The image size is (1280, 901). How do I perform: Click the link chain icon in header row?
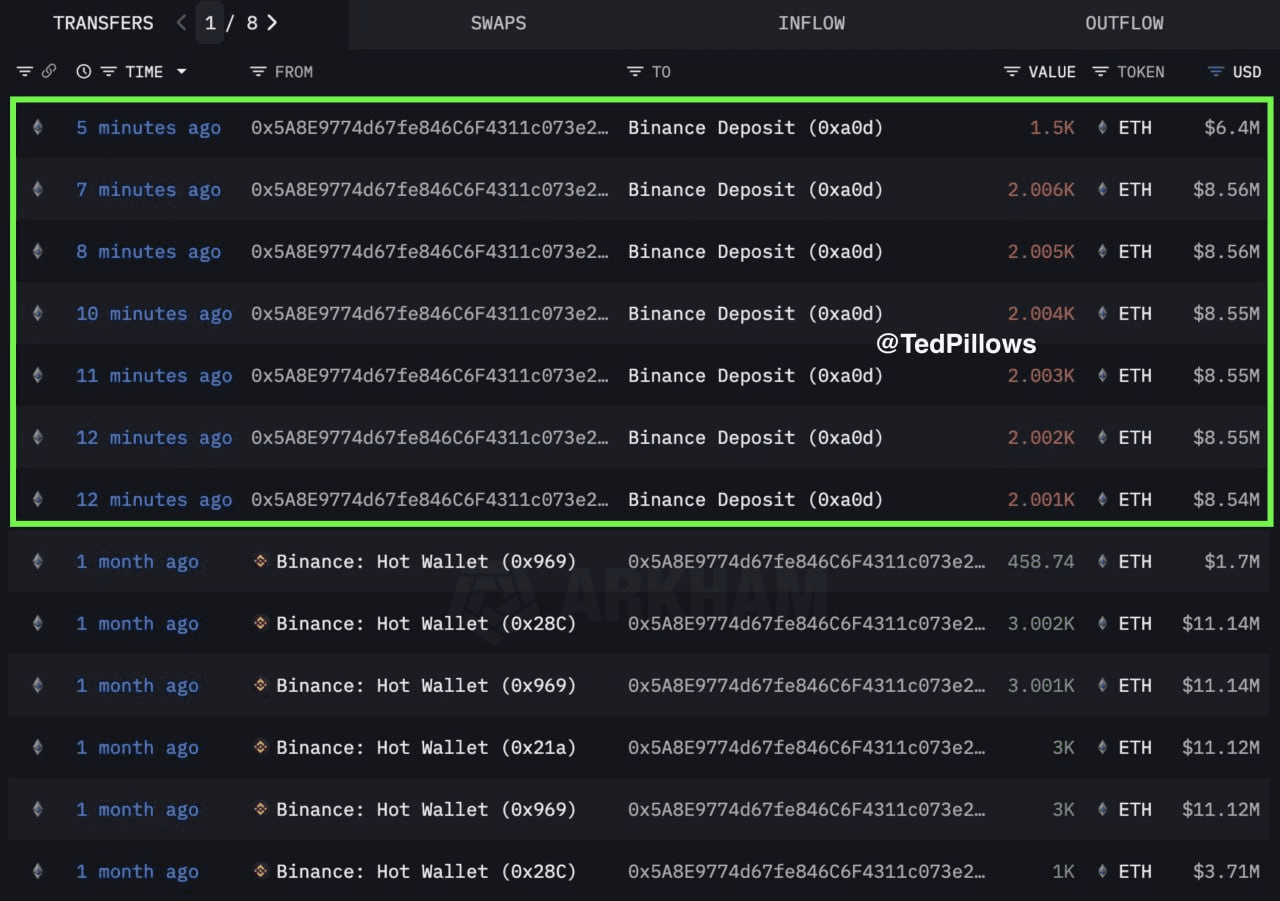click(49, 71)
